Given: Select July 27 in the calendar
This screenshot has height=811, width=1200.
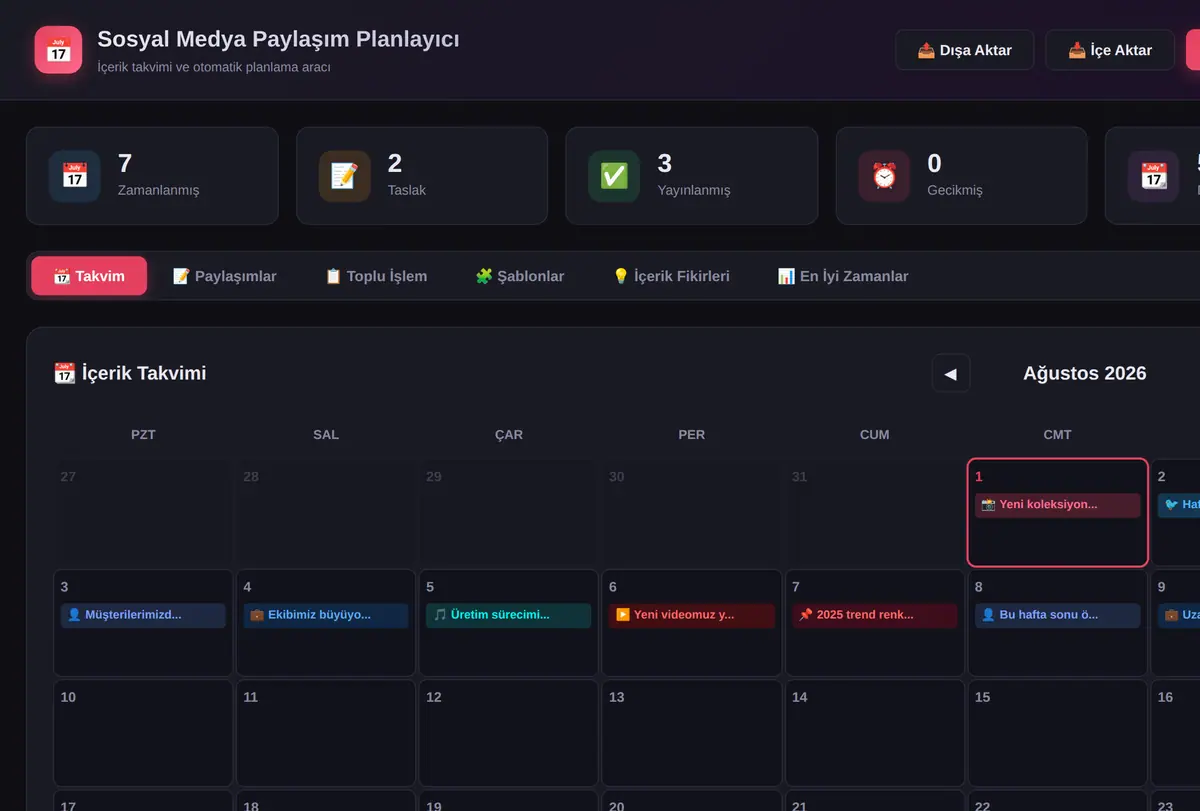Looking at the screenshot, I should 143,513.
